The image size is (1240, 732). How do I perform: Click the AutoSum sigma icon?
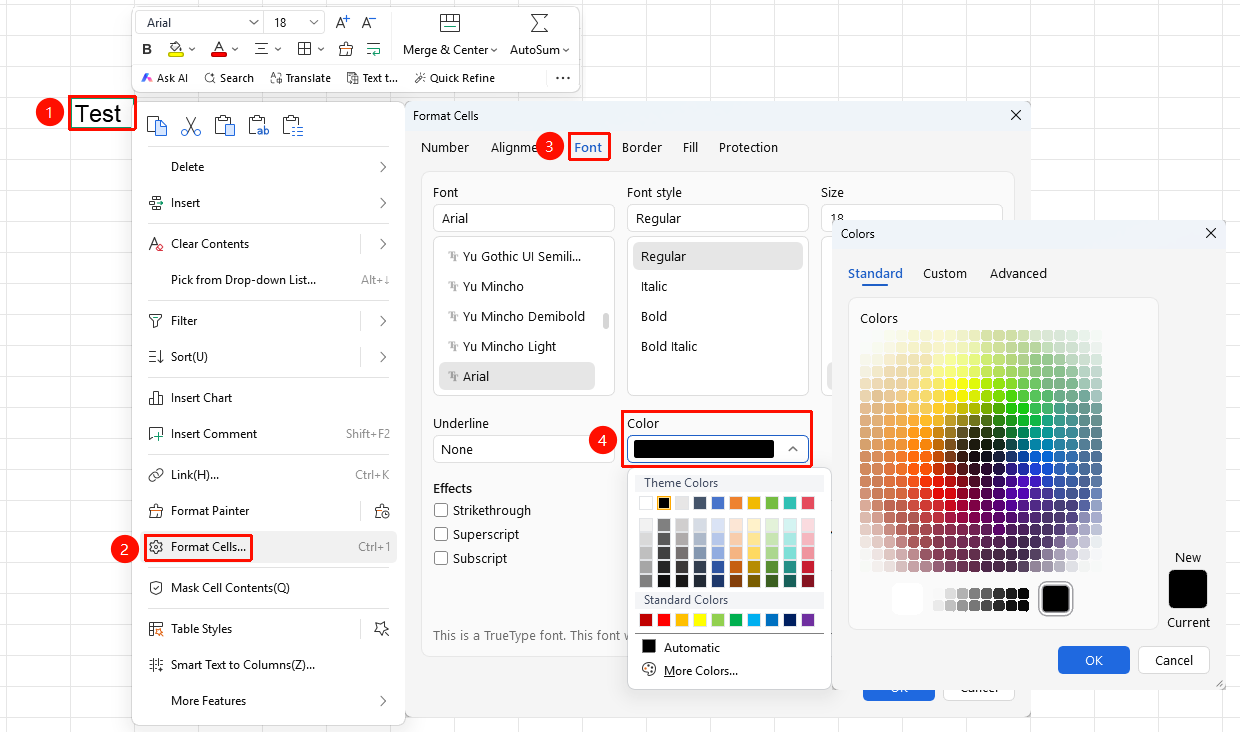coord(539,24)
